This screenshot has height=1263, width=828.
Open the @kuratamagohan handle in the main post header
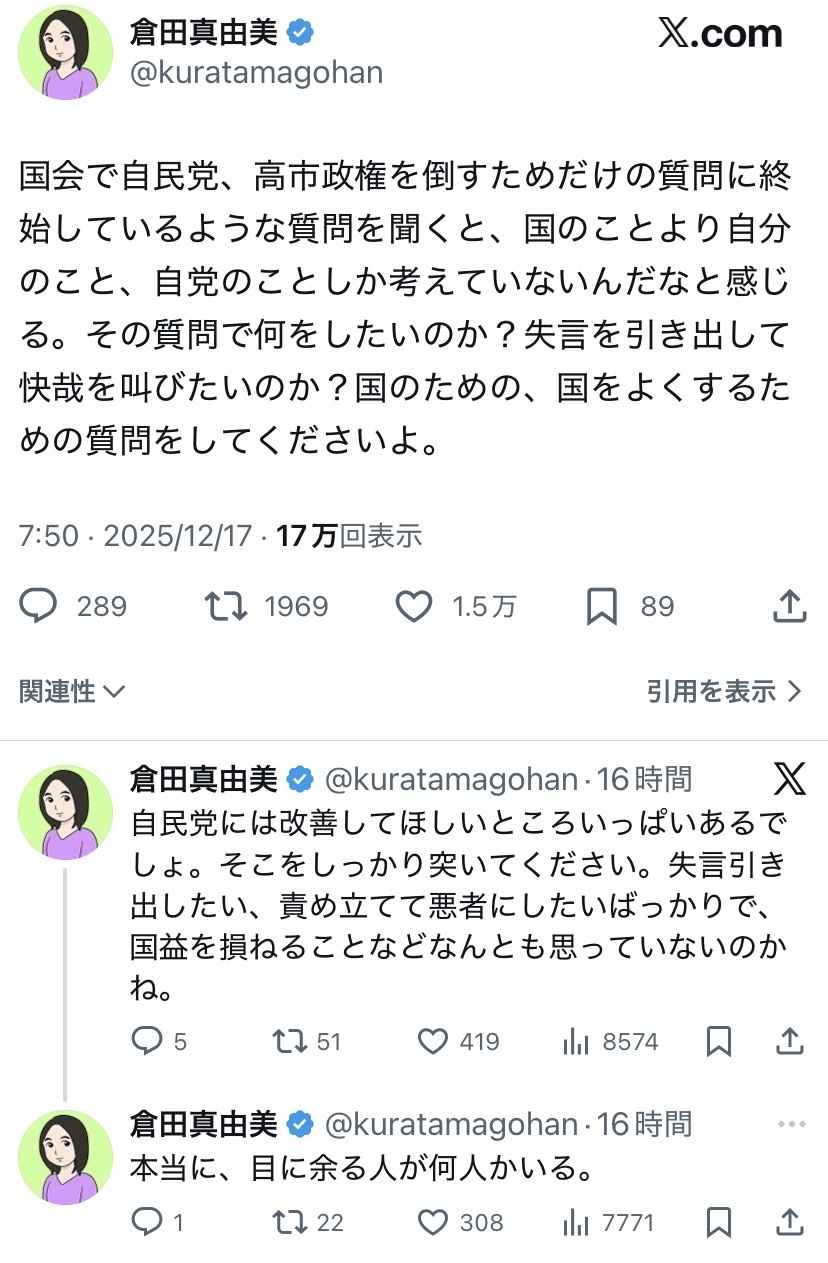pyautogui.click(x=256, y=74)
